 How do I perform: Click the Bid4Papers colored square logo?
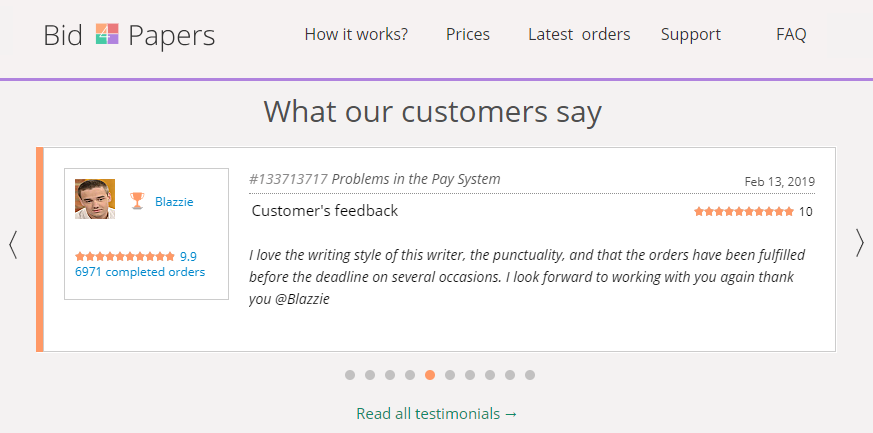pyautogui.click(x=107, y=33)
